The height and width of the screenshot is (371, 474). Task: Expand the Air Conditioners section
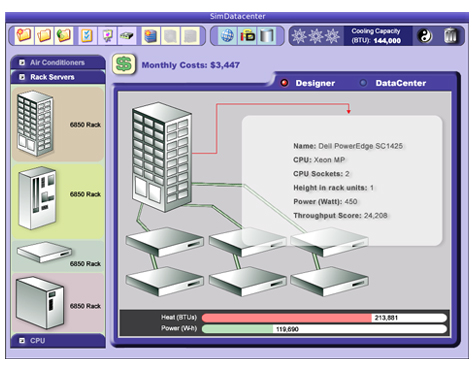click(58, 62)
